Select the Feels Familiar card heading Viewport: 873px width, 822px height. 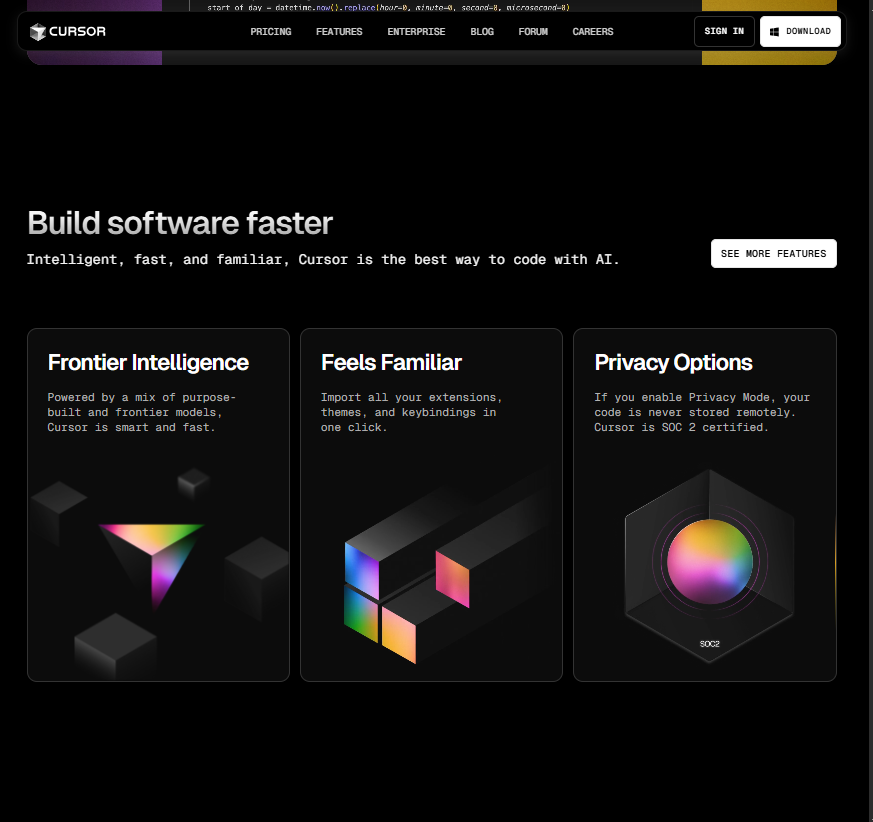point(391,363)
